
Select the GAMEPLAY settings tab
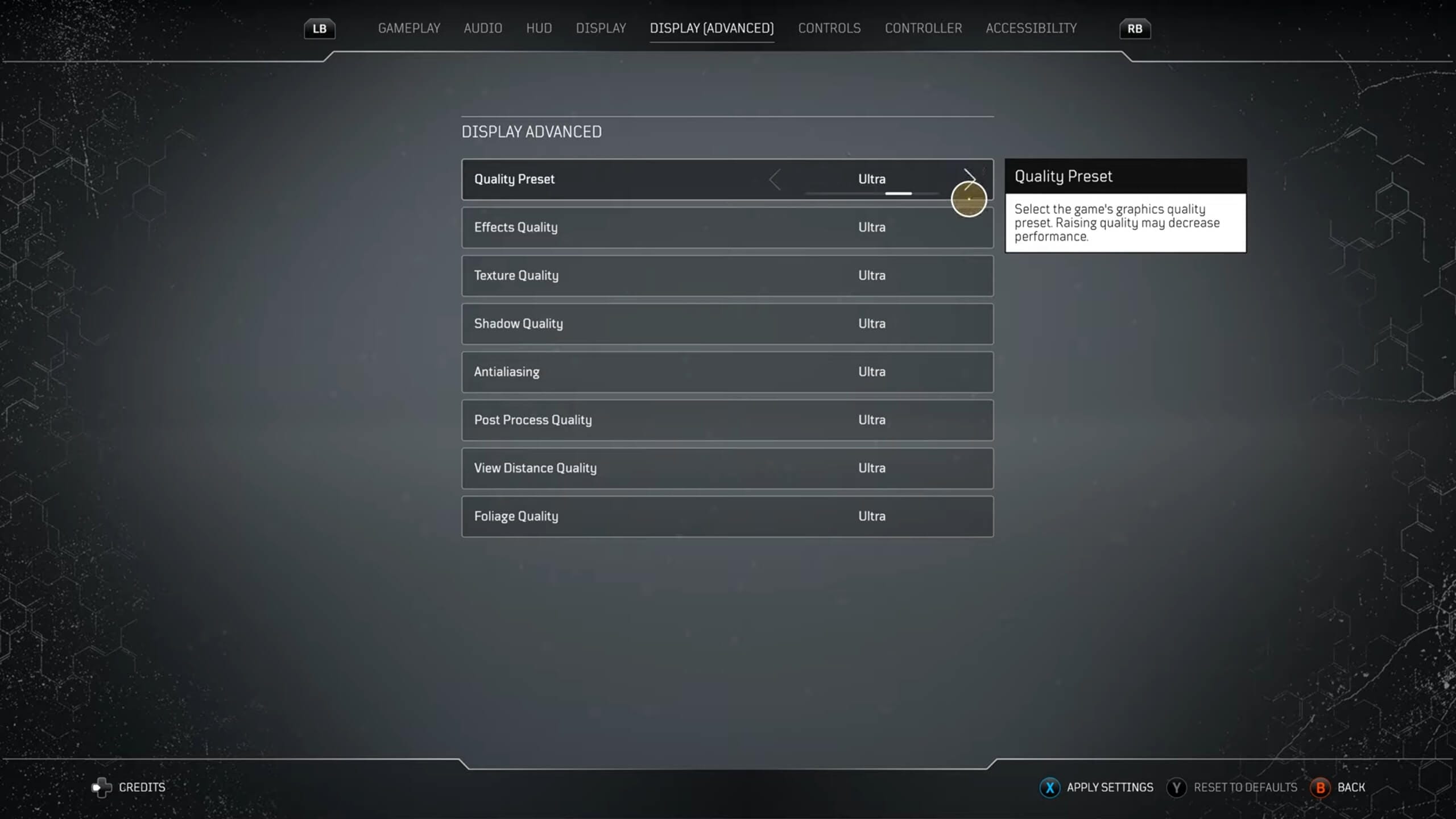(408, 28)
